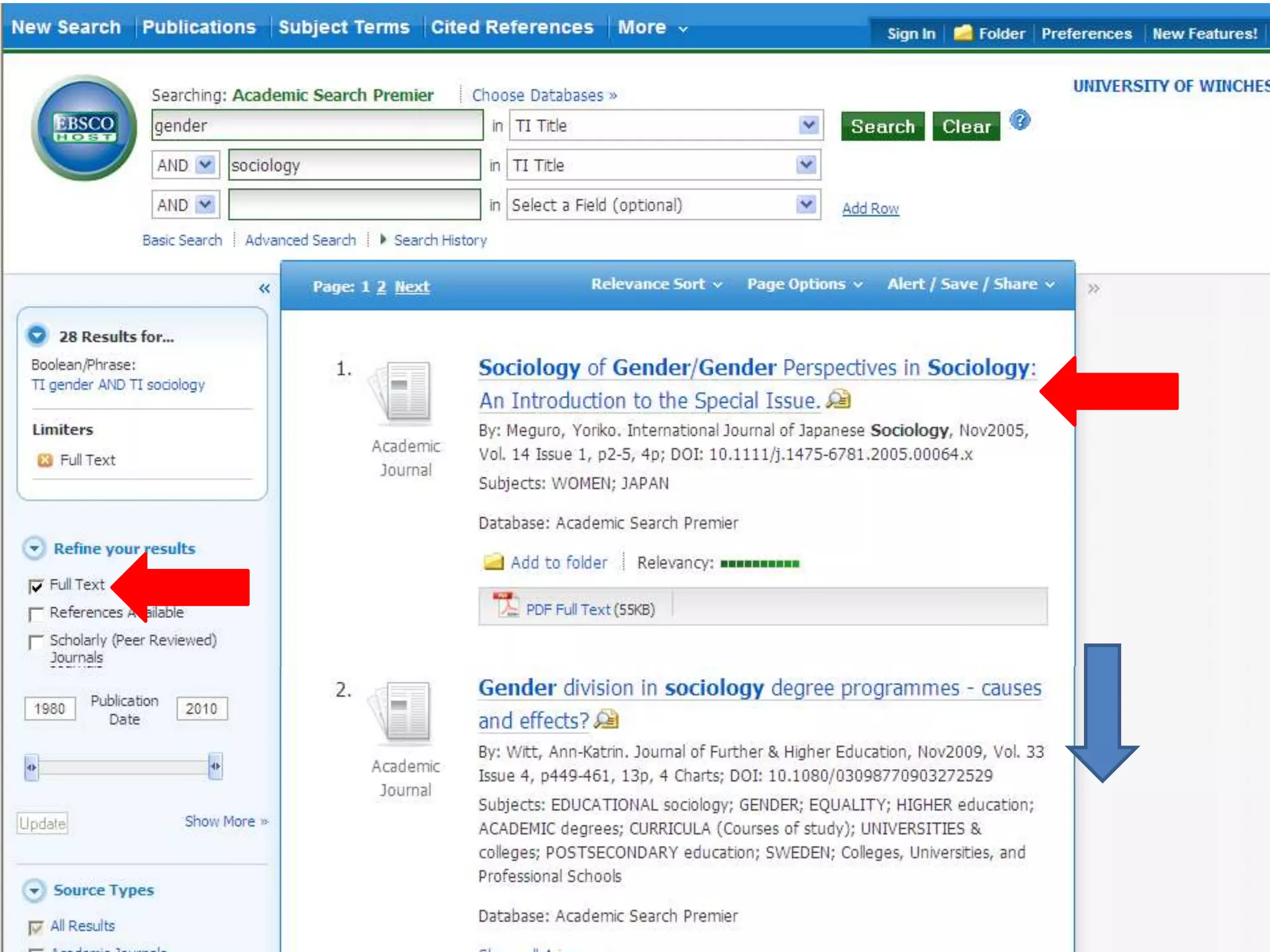
Task: Check Scholarly (Peer Reviewed) Journals
Action: tap(36, 641)
